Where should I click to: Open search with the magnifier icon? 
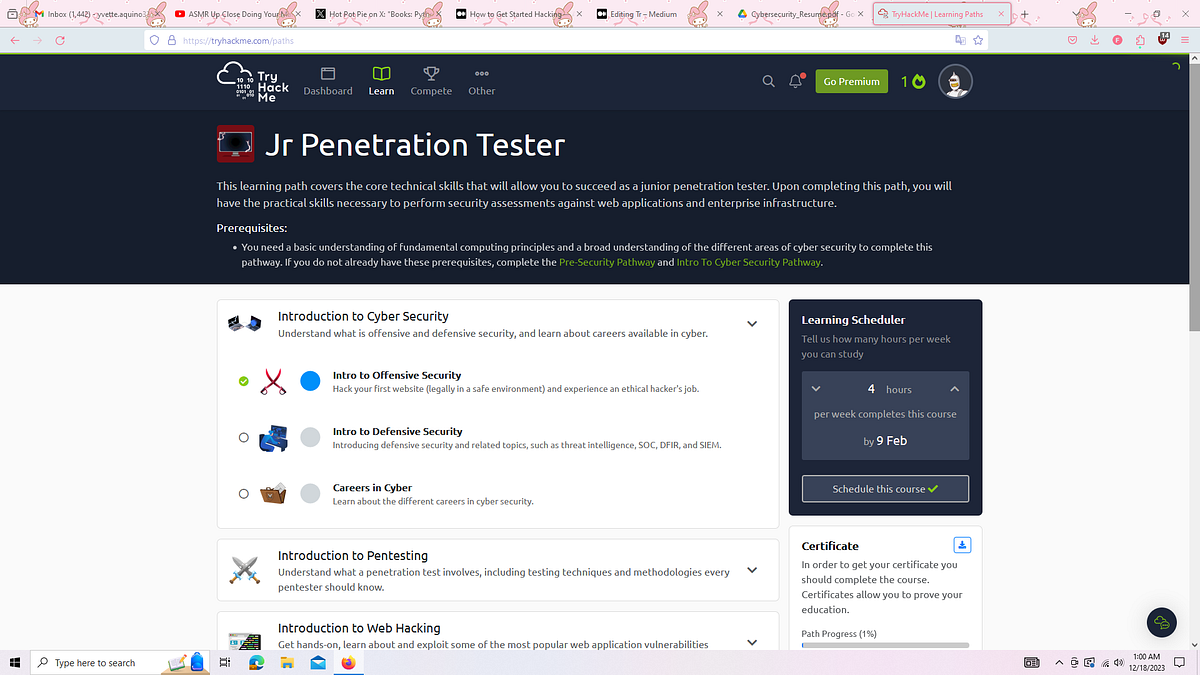(x=768, y=81)
